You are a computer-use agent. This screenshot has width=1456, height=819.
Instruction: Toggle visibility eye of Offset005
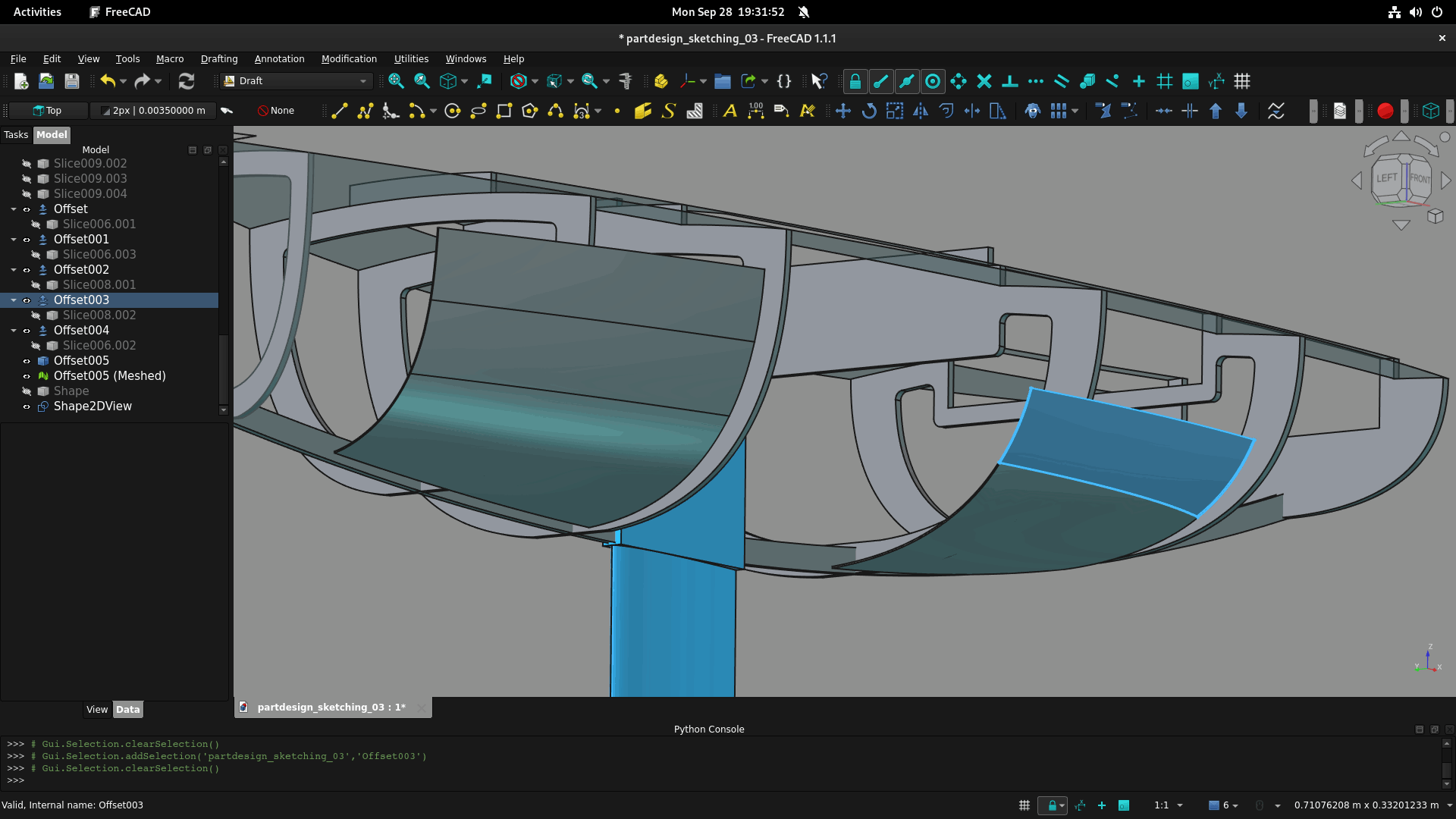click(27, 361)
